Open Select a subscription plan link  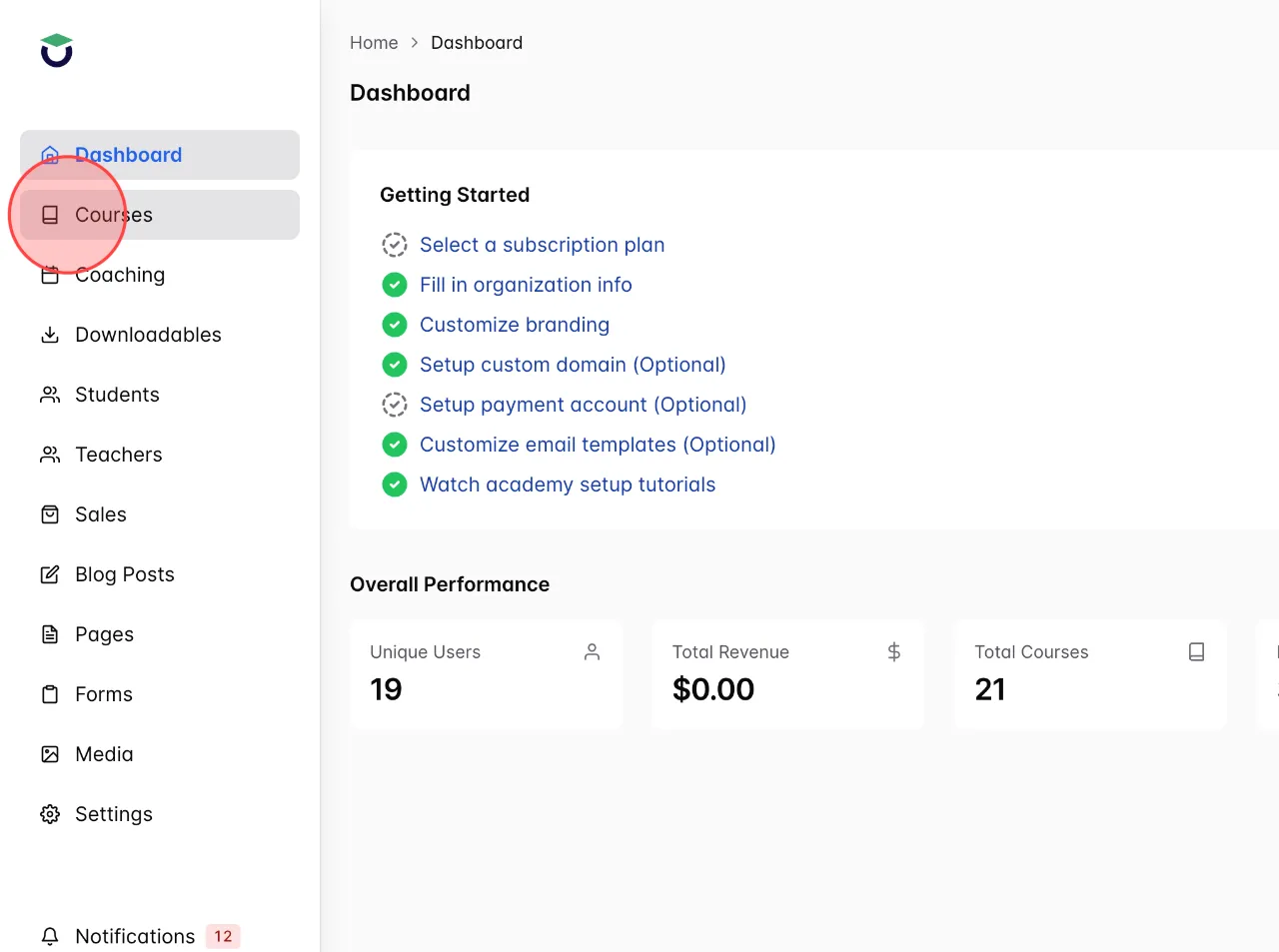(x=542, y=245)
